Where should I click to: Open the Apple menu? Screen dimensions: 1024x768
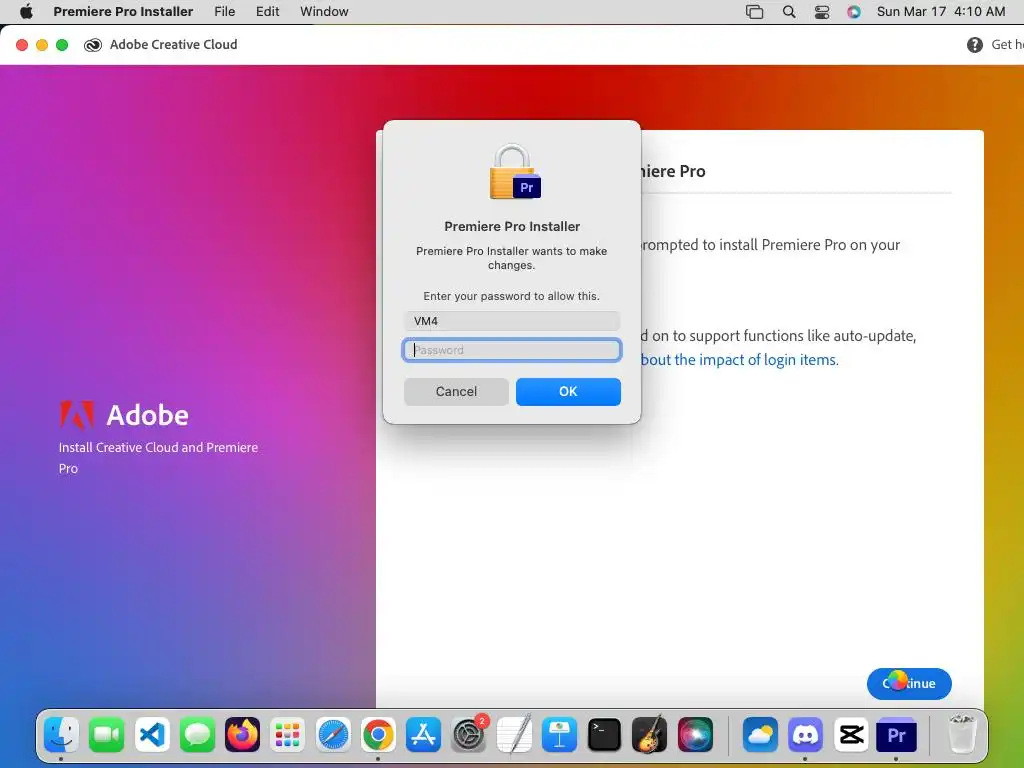(26, 11)
